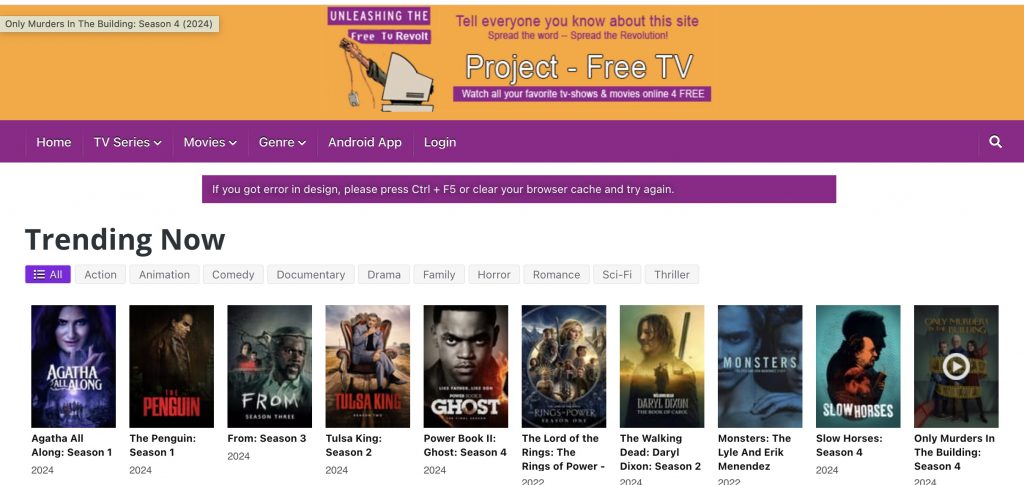Viewport: 1024px width, 485px height.
Task: Expand the Movies dropdown menu
Action: pos(210,142)
